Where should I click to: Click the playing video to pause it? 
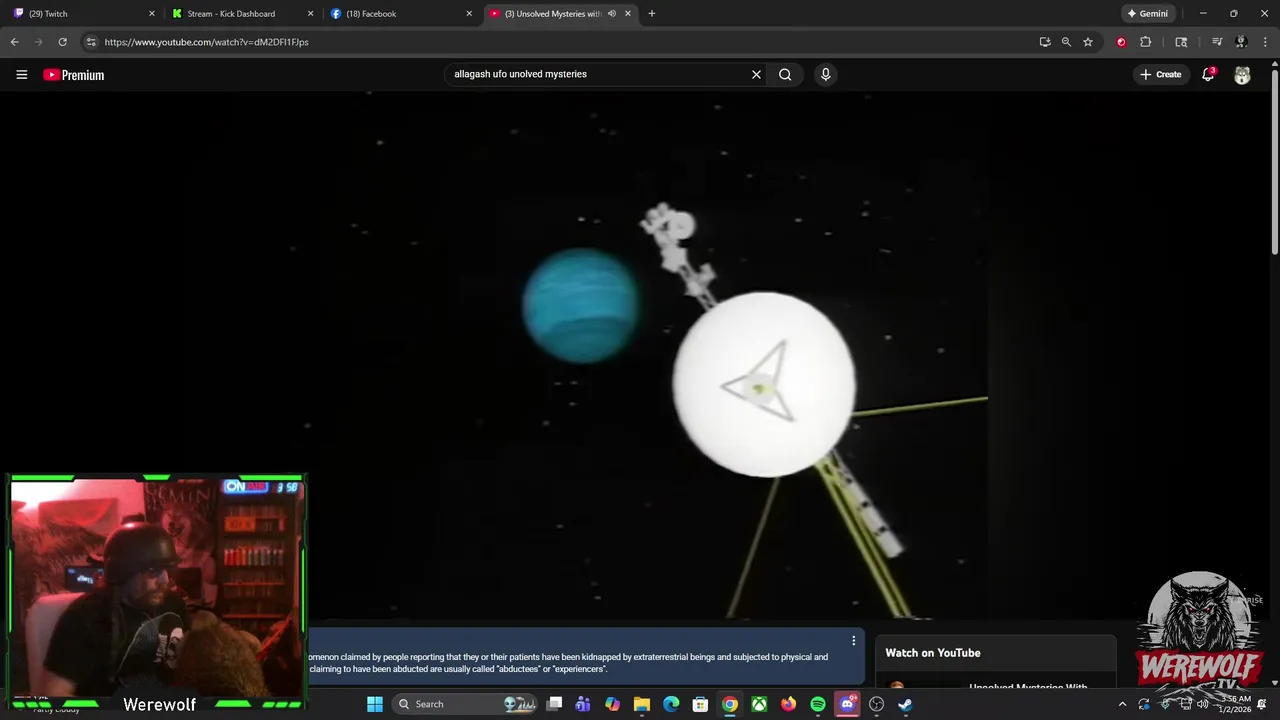[x=640, y=355]
